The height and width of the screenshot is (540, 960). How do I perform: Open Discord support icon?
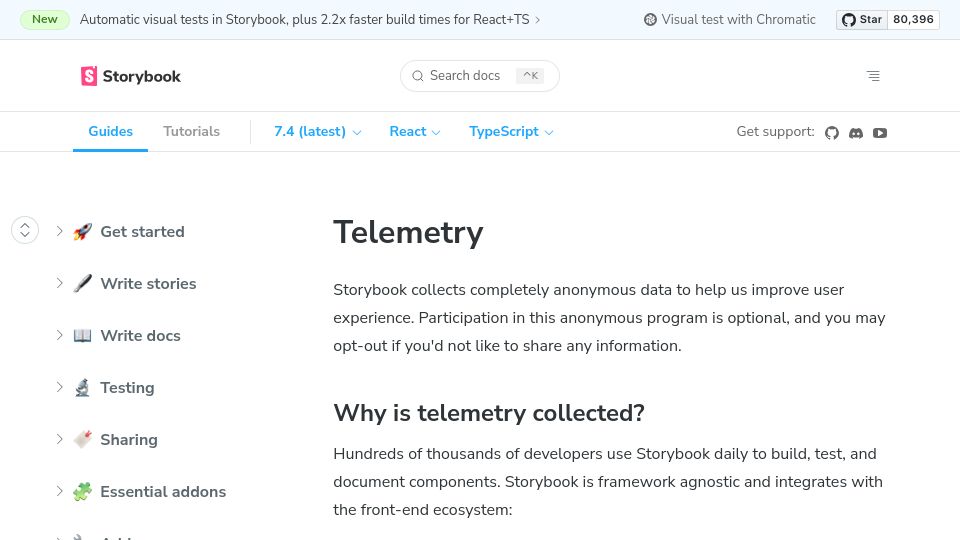(x=856, y=132)
